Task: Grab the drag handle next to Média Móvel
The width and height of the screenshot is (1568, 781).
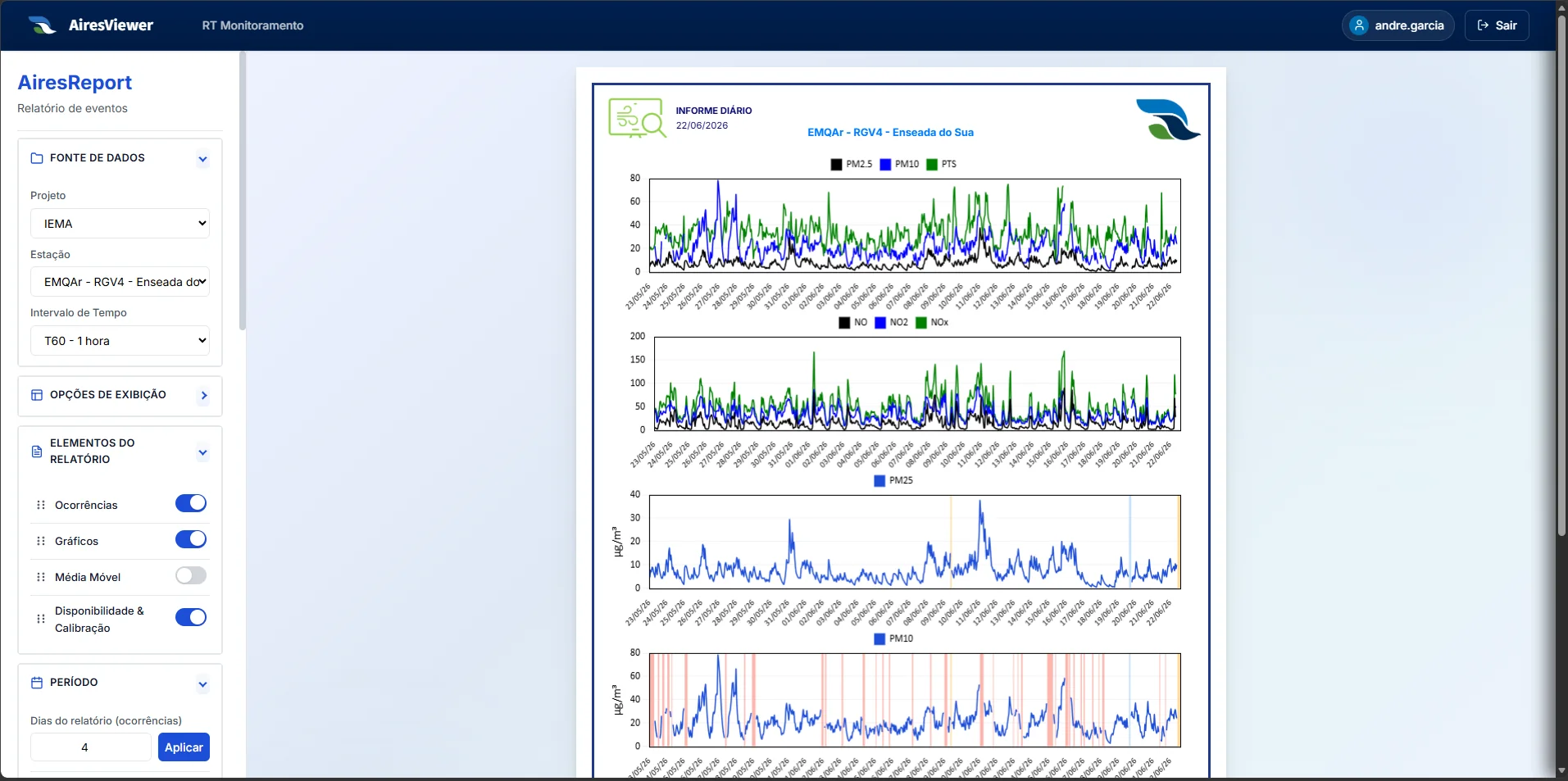Action: pos(41,577)
